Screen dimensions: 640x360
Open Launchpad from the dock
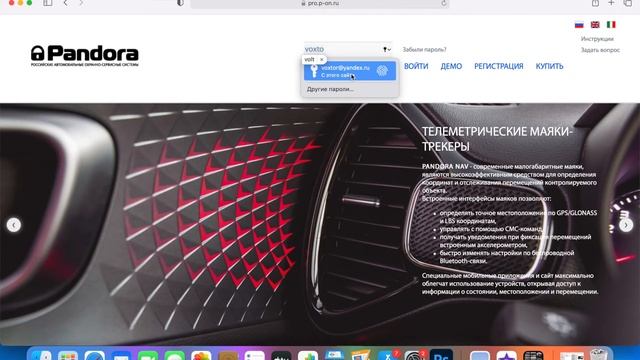[68, 355]
